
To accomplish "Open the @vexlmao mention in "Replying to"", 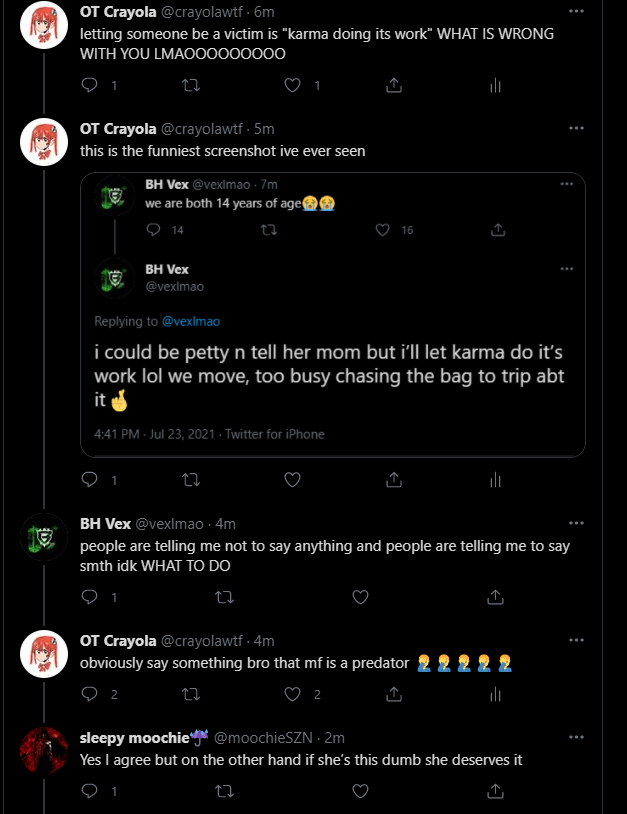I will (190, 321).
